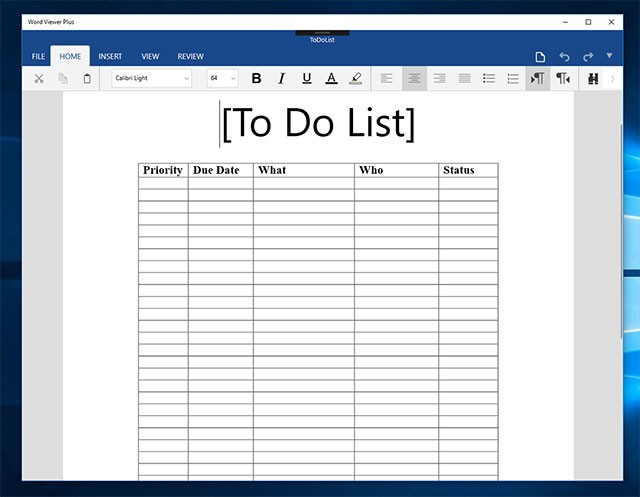The height and width of the screenshot is (497, 640).
Task: Toggle underline formatting
Action: coord(306,78)
